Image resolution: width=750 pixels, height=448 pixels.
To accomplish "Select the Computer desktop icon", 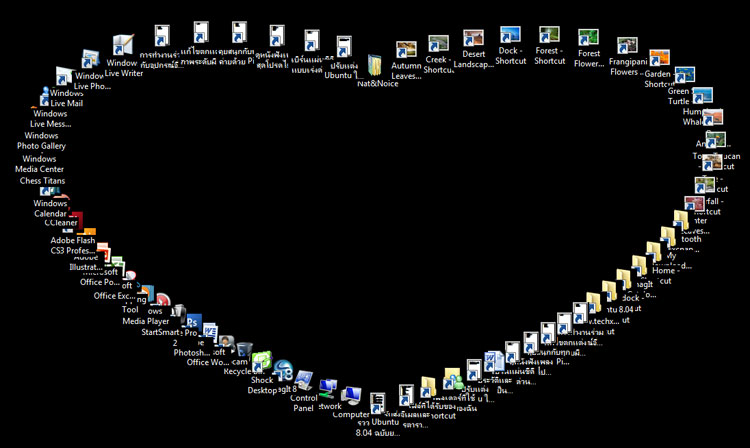I will [351, 397].
